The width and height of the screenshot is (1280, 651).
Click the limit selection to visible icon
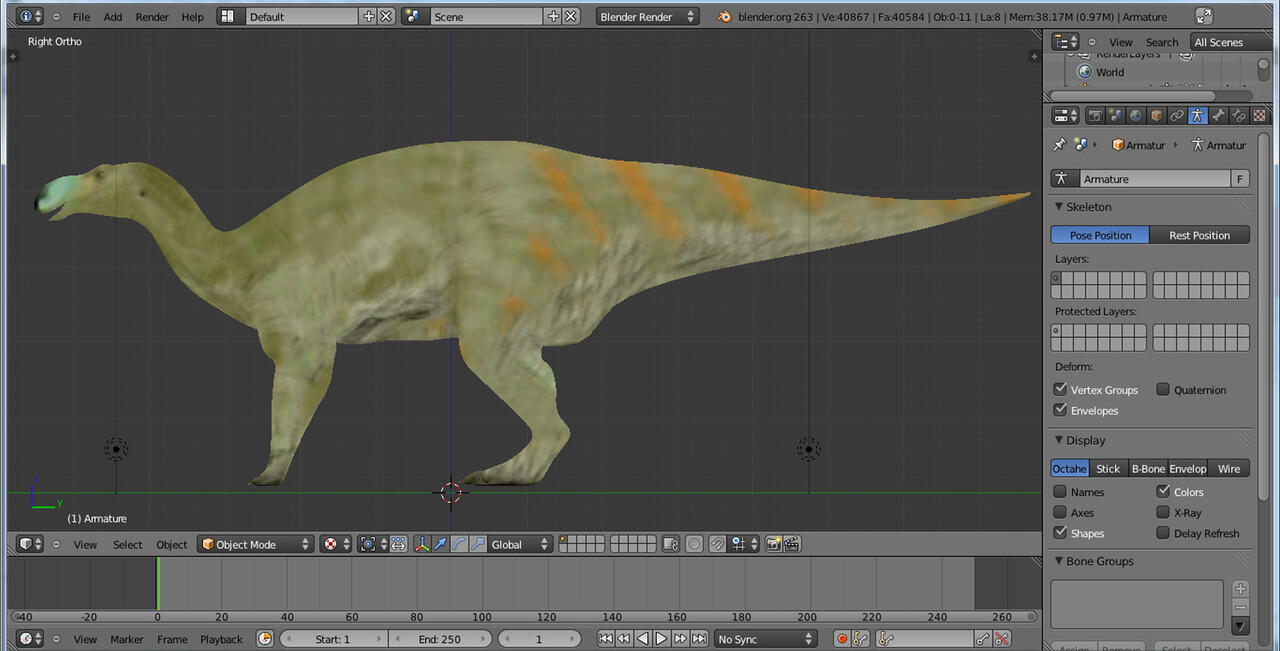(x=671, y=544)
